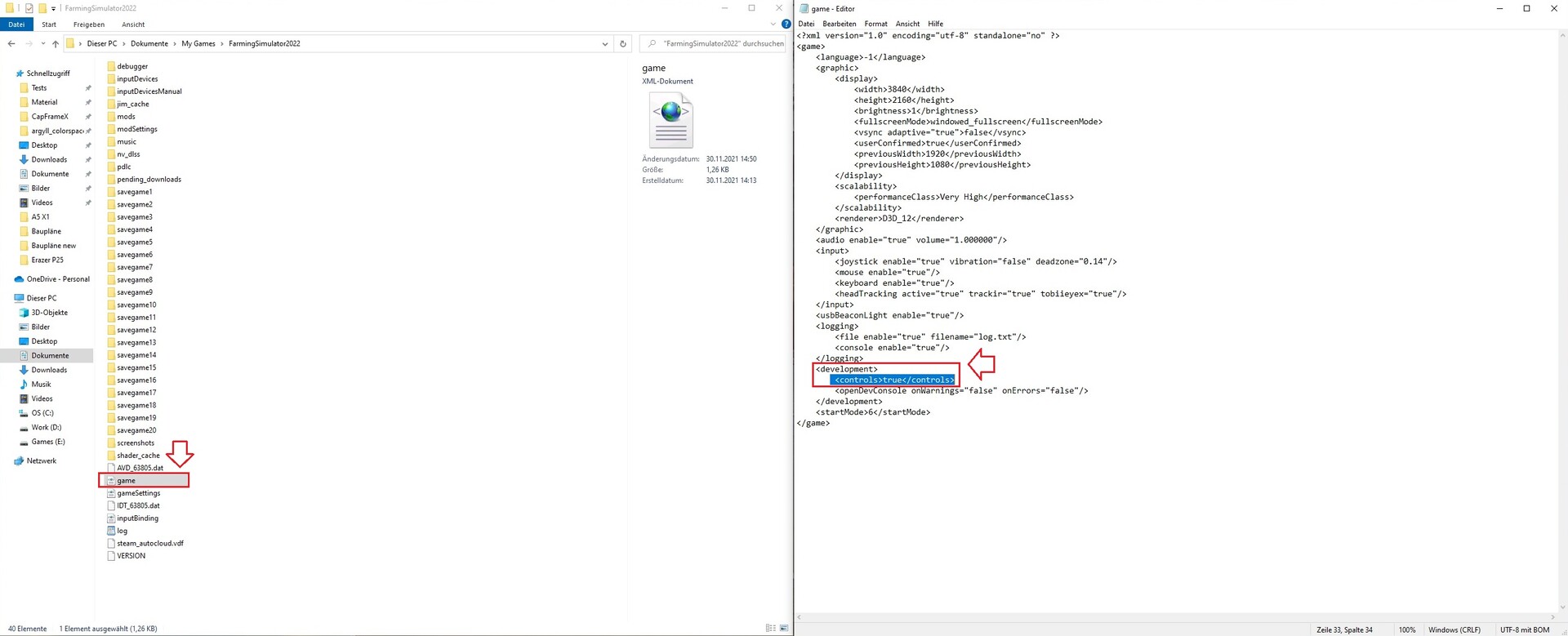Switch to details view in status bar
Viewport: 1568px width, 636px height.
tap(770, 629)
